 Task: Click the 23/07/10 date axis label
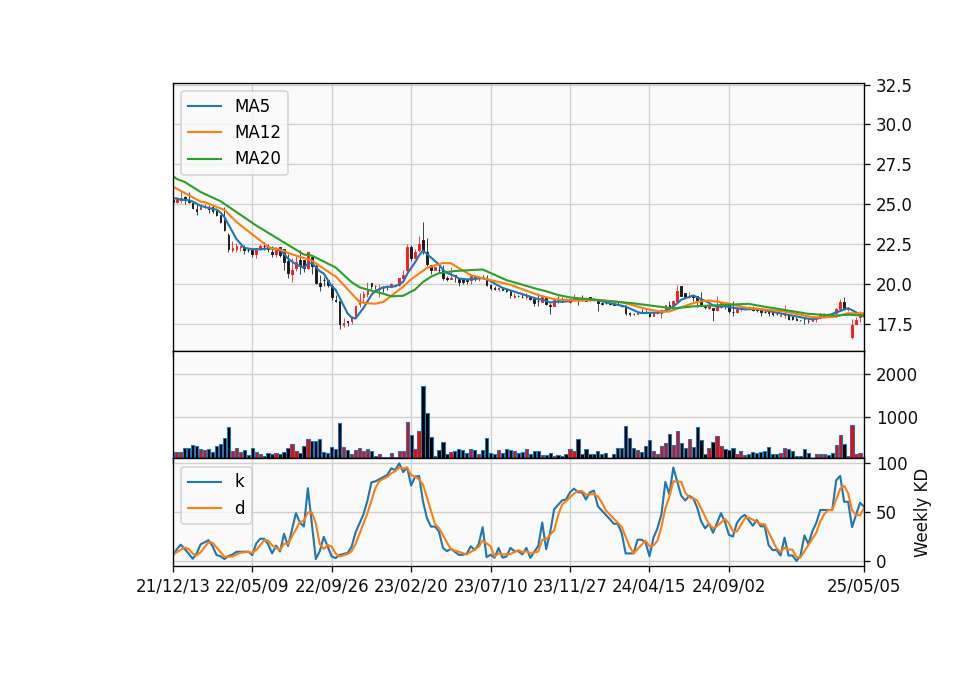click(x=490, y=586)
